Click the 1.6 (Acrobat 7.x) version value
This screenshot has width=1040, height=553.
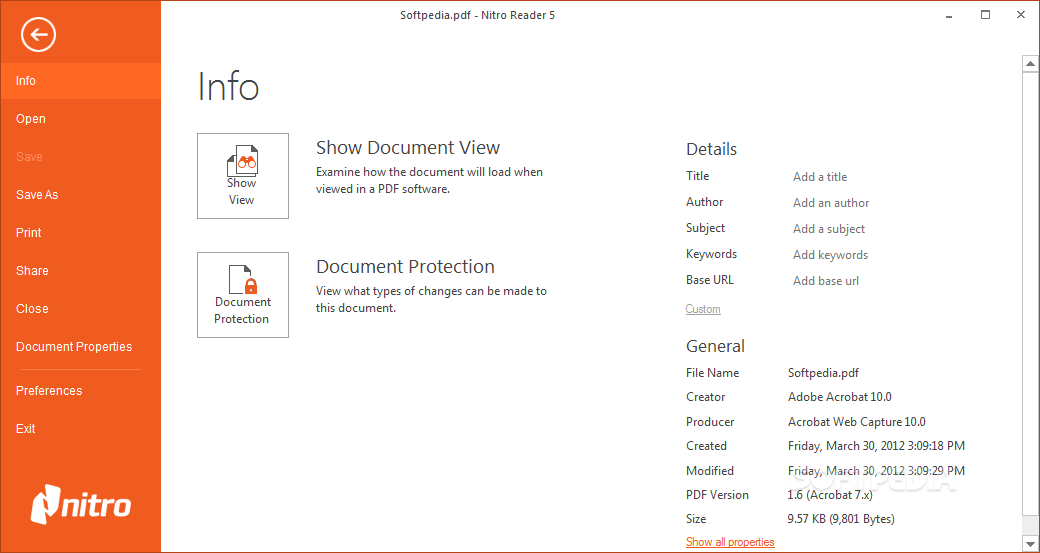point(830,495)
